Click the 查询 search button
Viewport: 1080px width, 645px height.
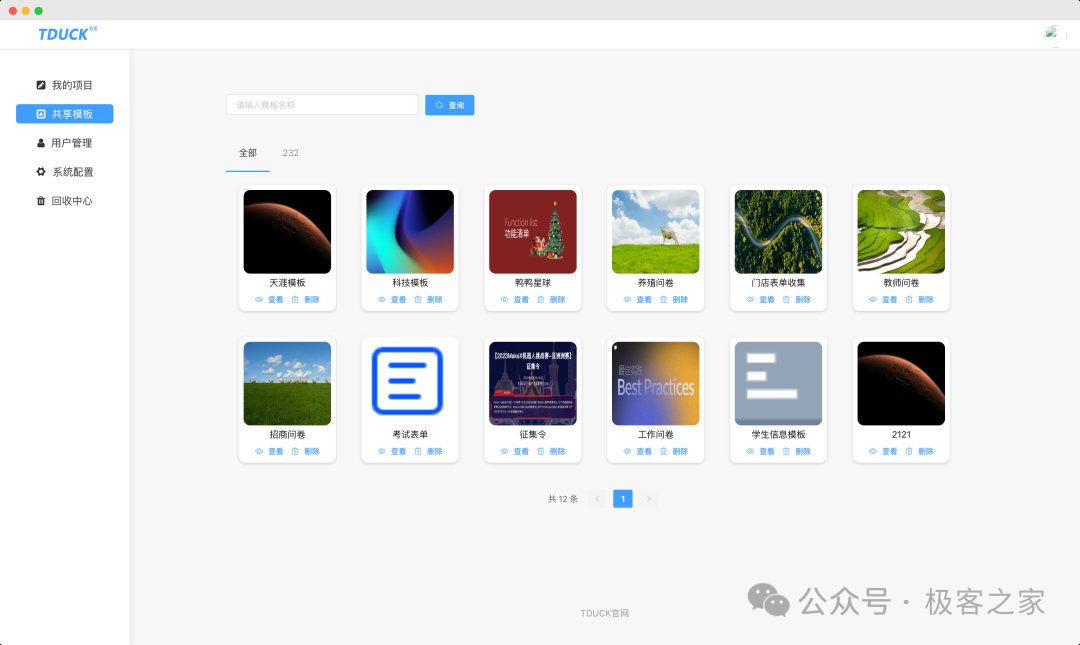pos(450,105)
